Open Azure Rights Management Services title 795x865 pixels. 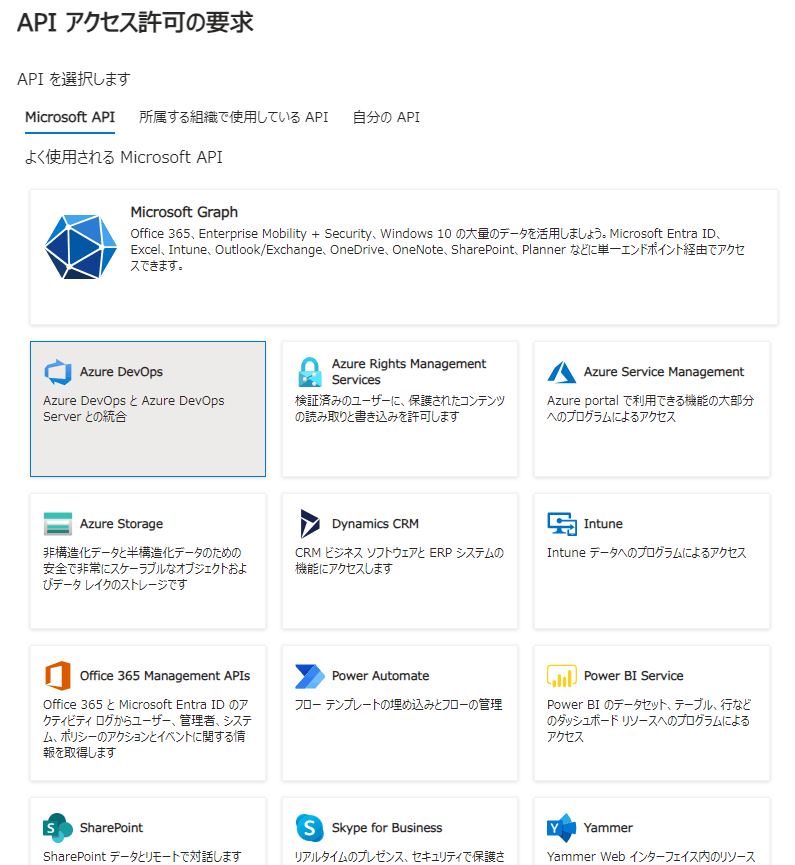pyautogui.click(x=409, y=372)
